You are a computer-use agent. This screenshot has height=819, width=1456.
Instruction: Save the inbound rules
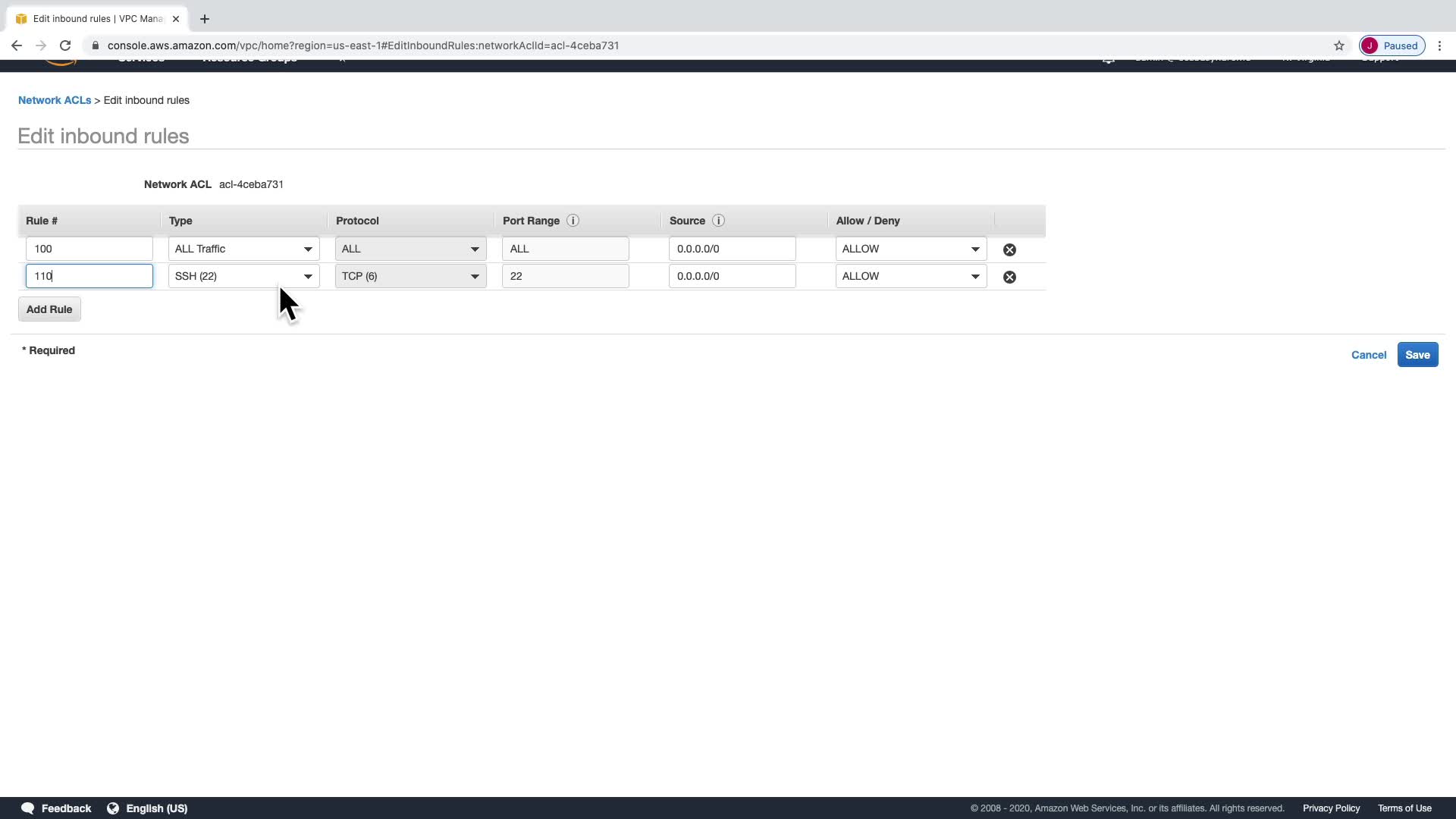click(x=1417, y=355)
